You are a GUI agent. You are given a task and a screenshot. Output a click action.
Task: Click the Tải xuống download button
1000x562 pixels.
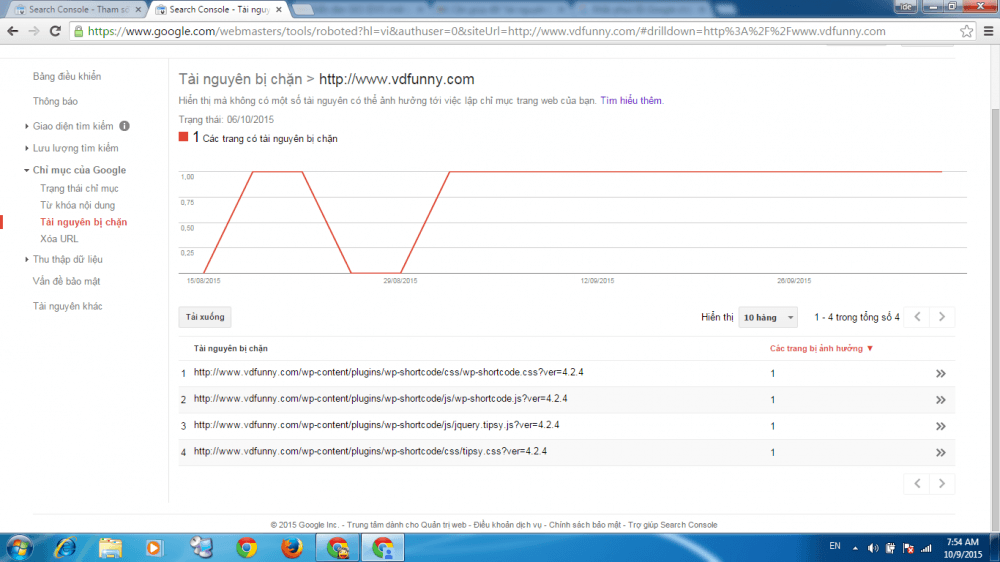click(x=205, y=317)
